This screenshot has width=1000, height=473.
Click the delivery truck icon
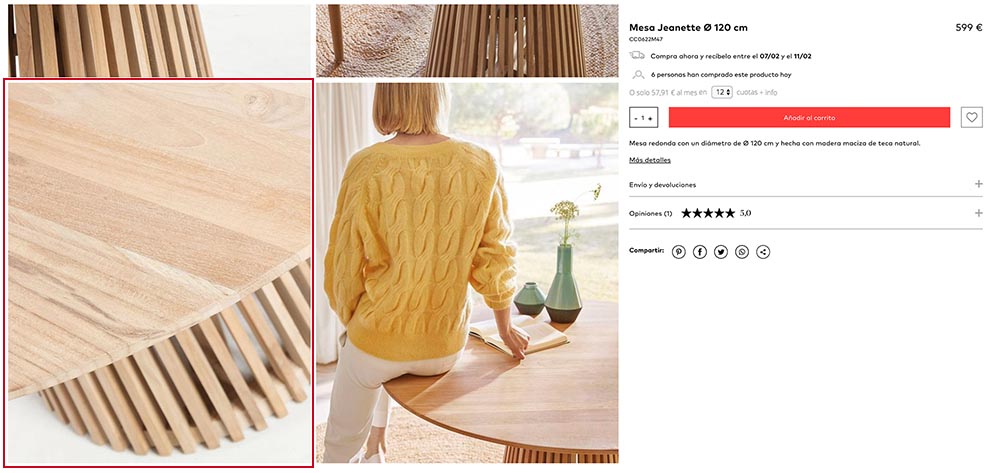(637, 55)
